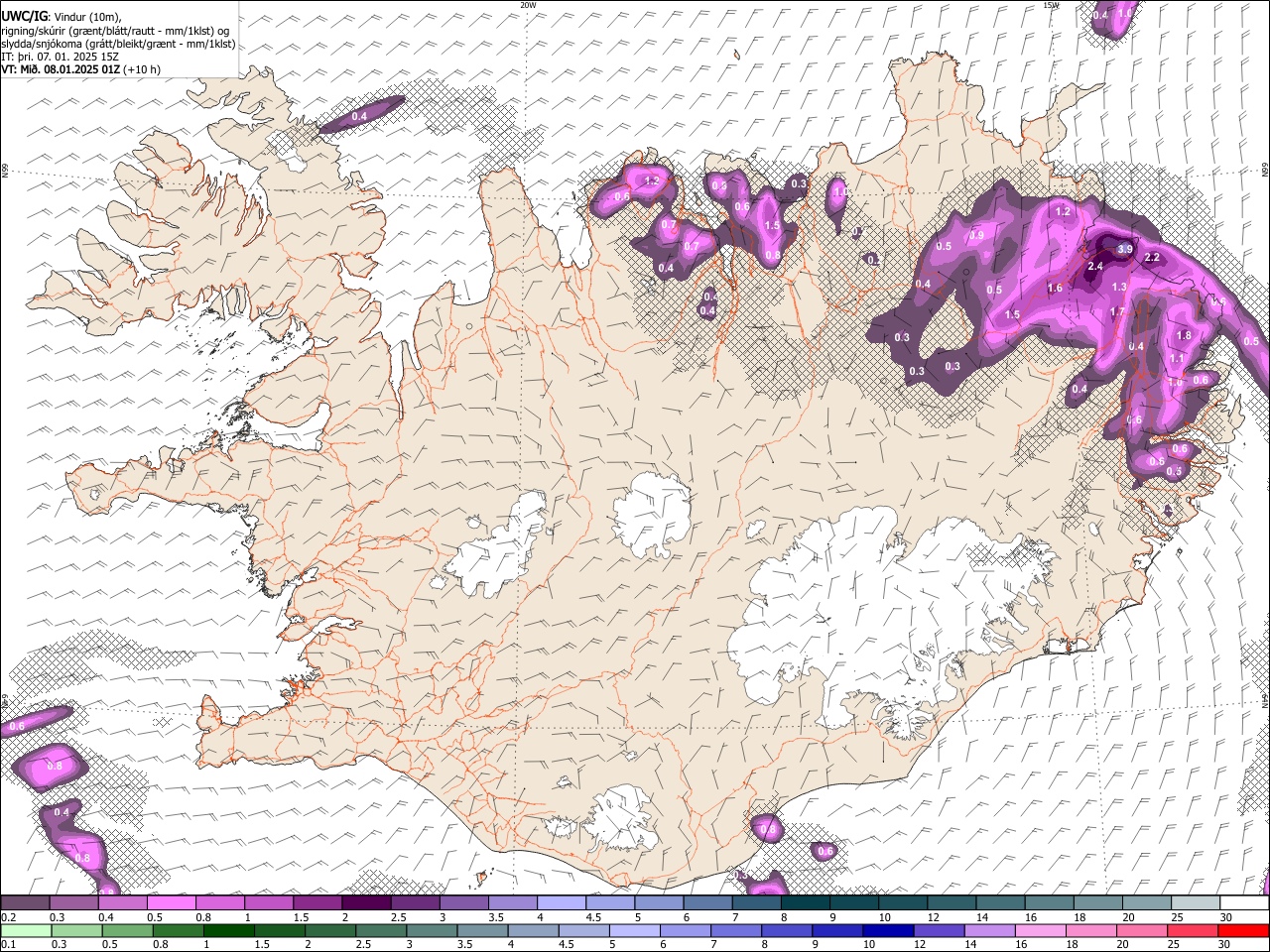Click the Vindur (10m) header text
This screenshot has height=952, width=1270.
click(x=87, y=18)
